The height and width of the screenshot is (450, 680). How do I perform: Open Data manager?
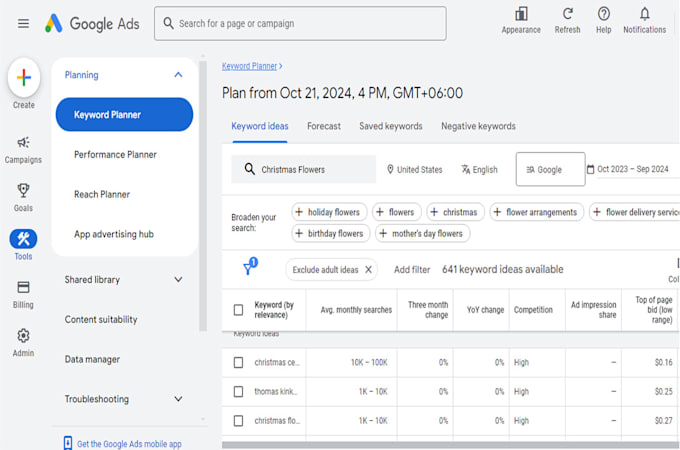coord(92,359)
